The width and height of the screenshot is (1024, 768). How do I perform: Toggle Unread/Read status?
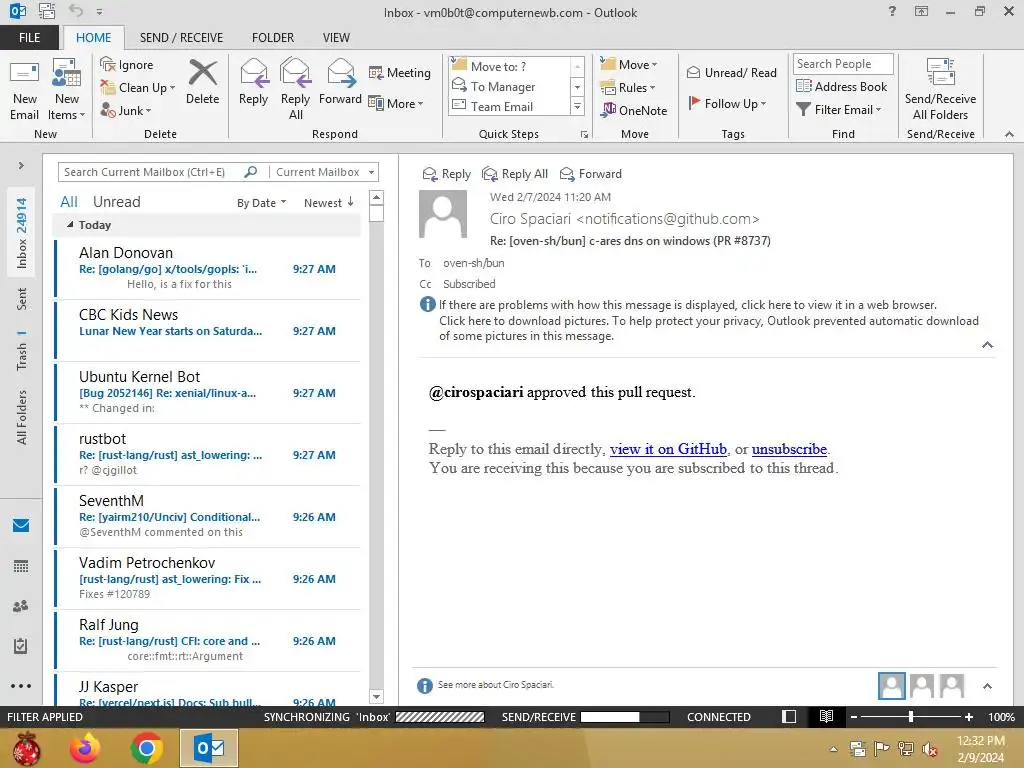pyautogui.click(x=731, y=72)
